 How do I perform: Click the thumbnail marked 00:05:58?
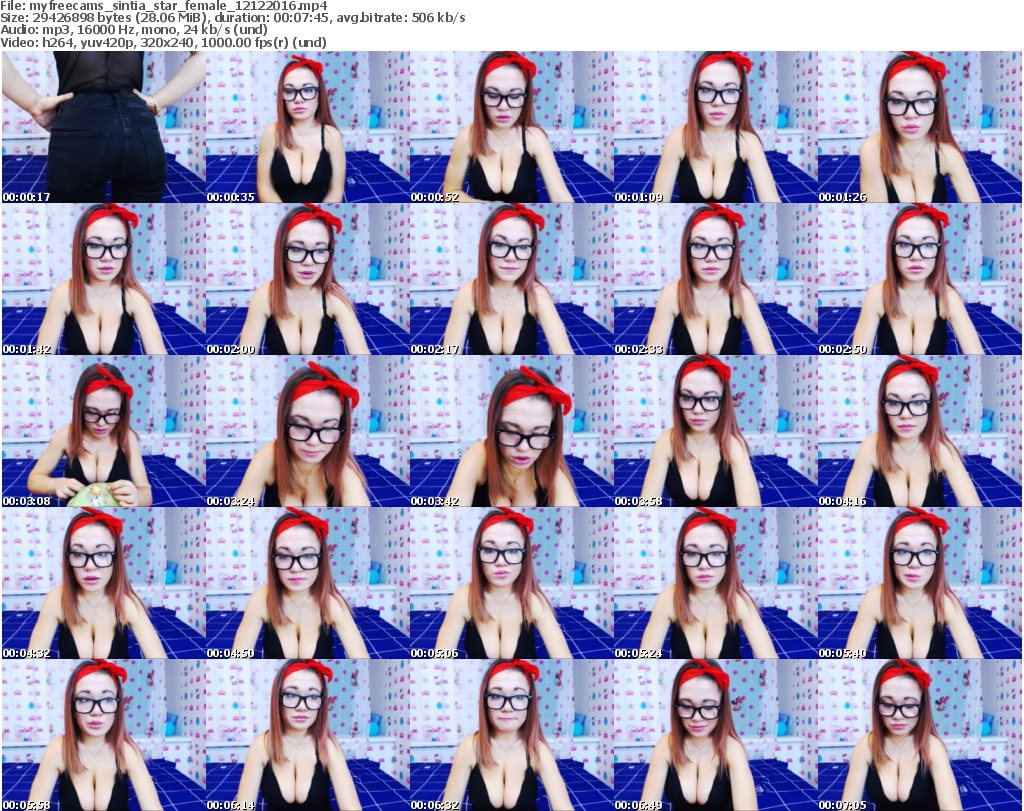click(x=103, y=735)
